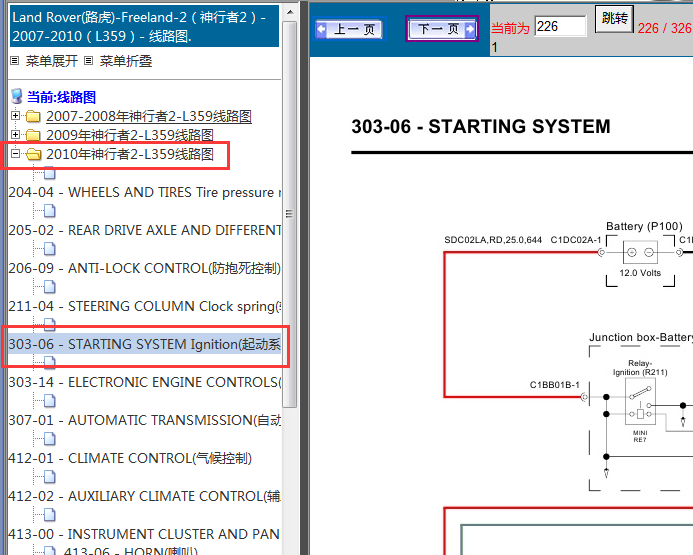Click page icon above 412-01 CLIMATE CONTROL
This screenshot has width=693, height=555.
point(50,439)
